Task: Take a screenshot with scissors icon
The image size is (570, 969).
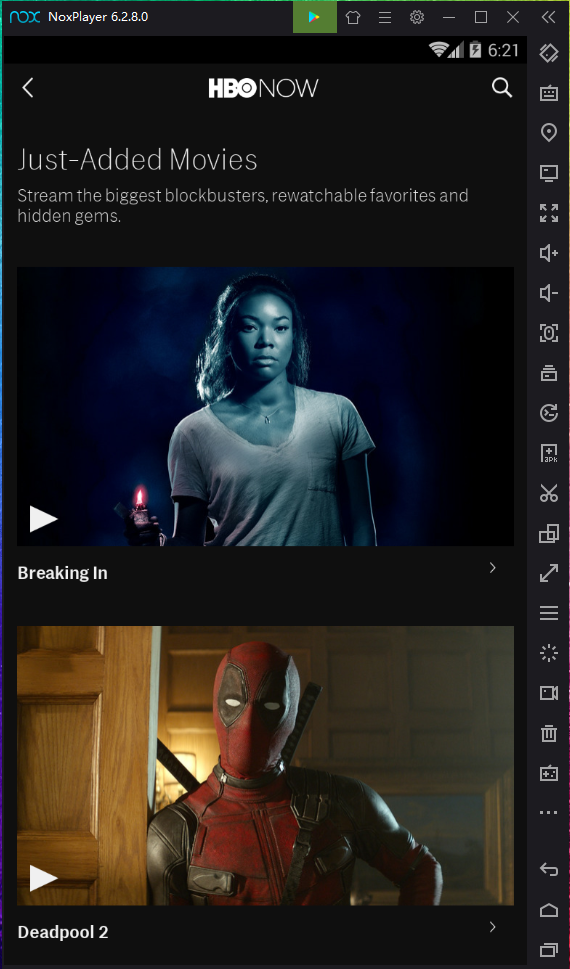Action: pos(548,493)
